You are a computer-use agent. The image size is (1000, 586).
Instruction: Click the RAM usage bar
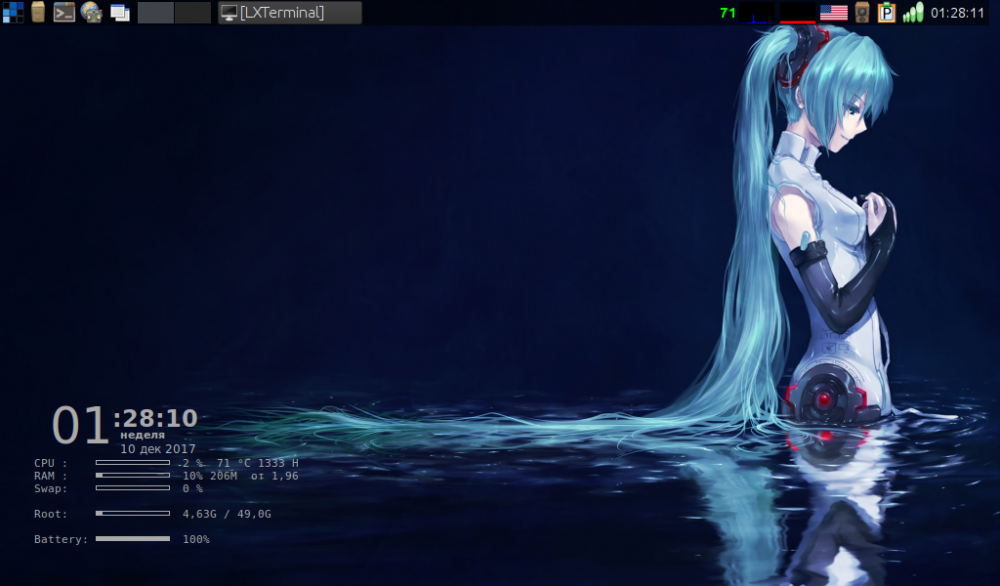133,475
